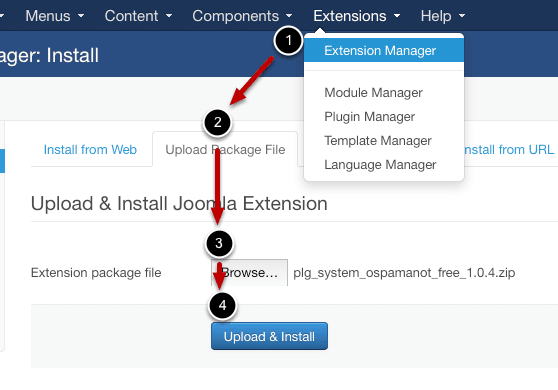Choose Plugin Manager in the Extensions menu

pyautogui.click(x=369, y=117)
